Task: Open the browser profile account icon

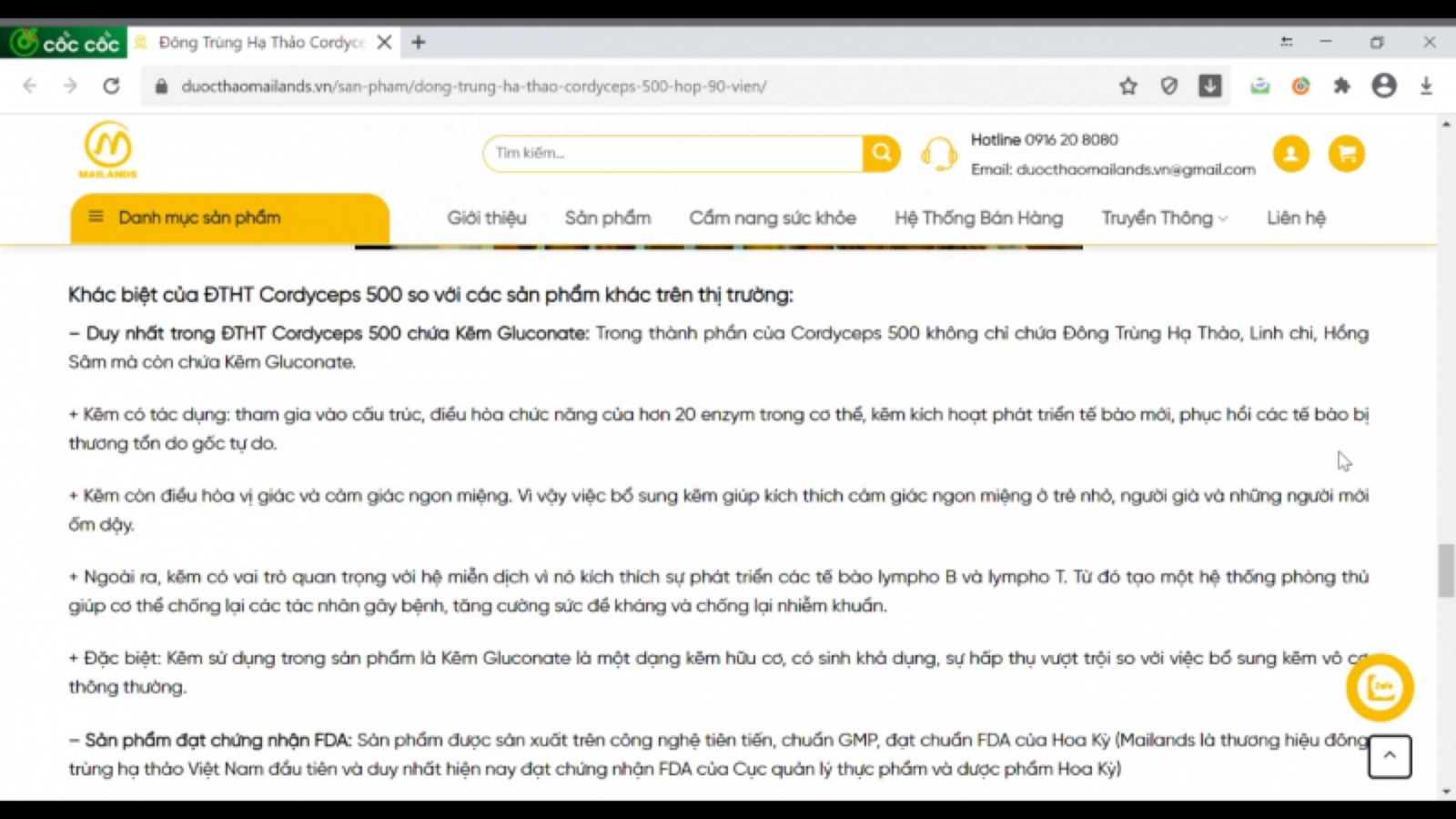Action: point(1384,86)
